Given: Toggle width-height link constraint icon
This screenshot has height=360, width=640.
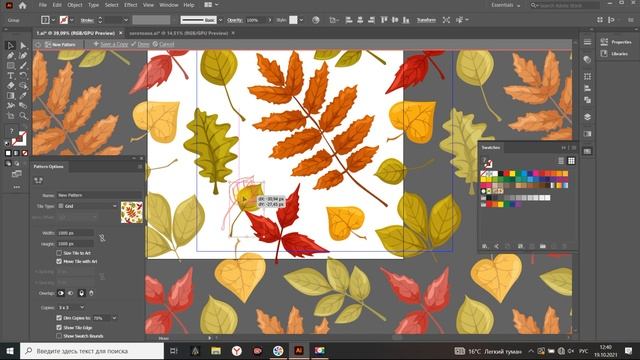Looking at the screenshot, I should 102,238.
